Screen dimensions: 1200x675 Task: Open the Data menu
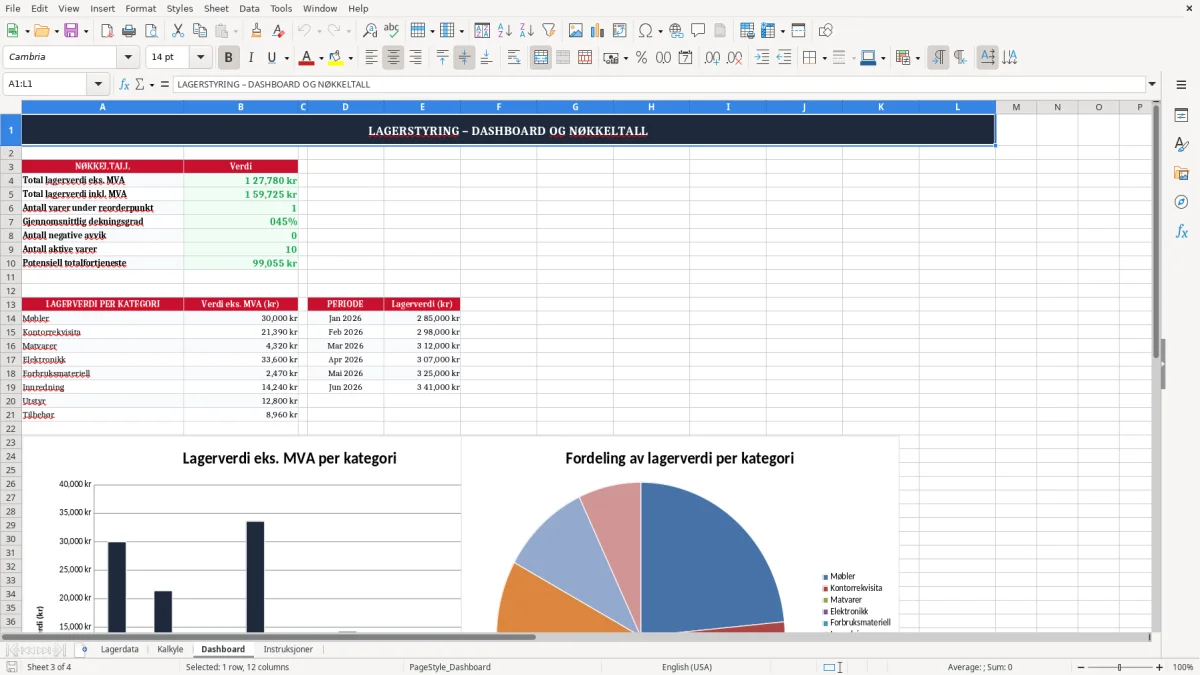coord(249,8)
